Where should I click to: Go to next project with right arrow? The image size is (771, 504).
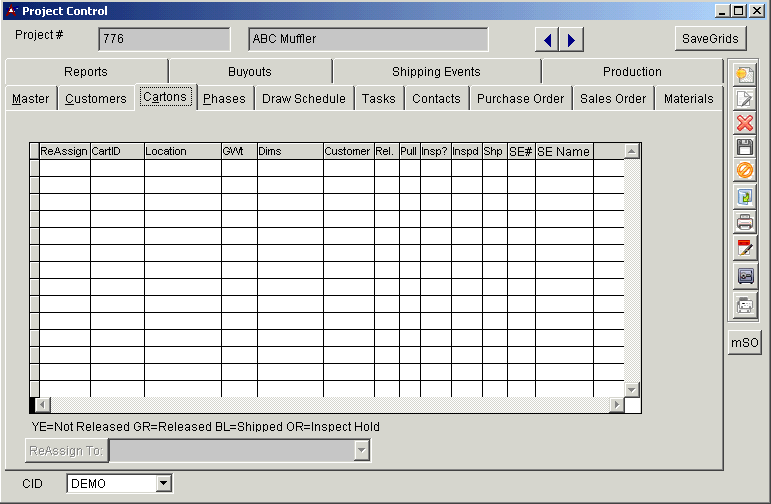point(570,40)
